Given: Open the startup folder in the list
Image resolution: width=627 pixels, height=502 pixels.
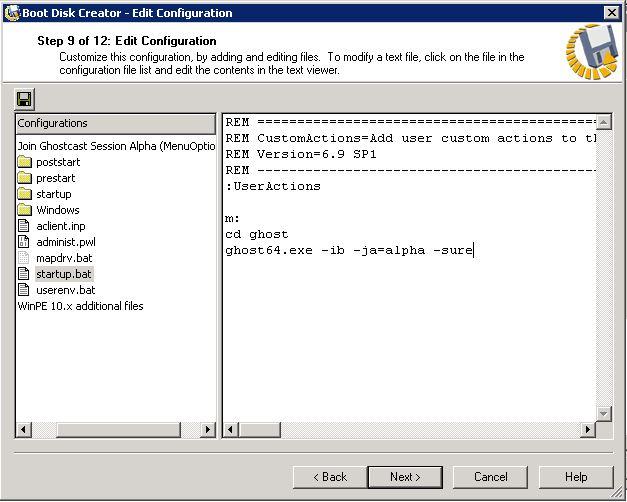Looking at the screenshot, I should (53, 194).
